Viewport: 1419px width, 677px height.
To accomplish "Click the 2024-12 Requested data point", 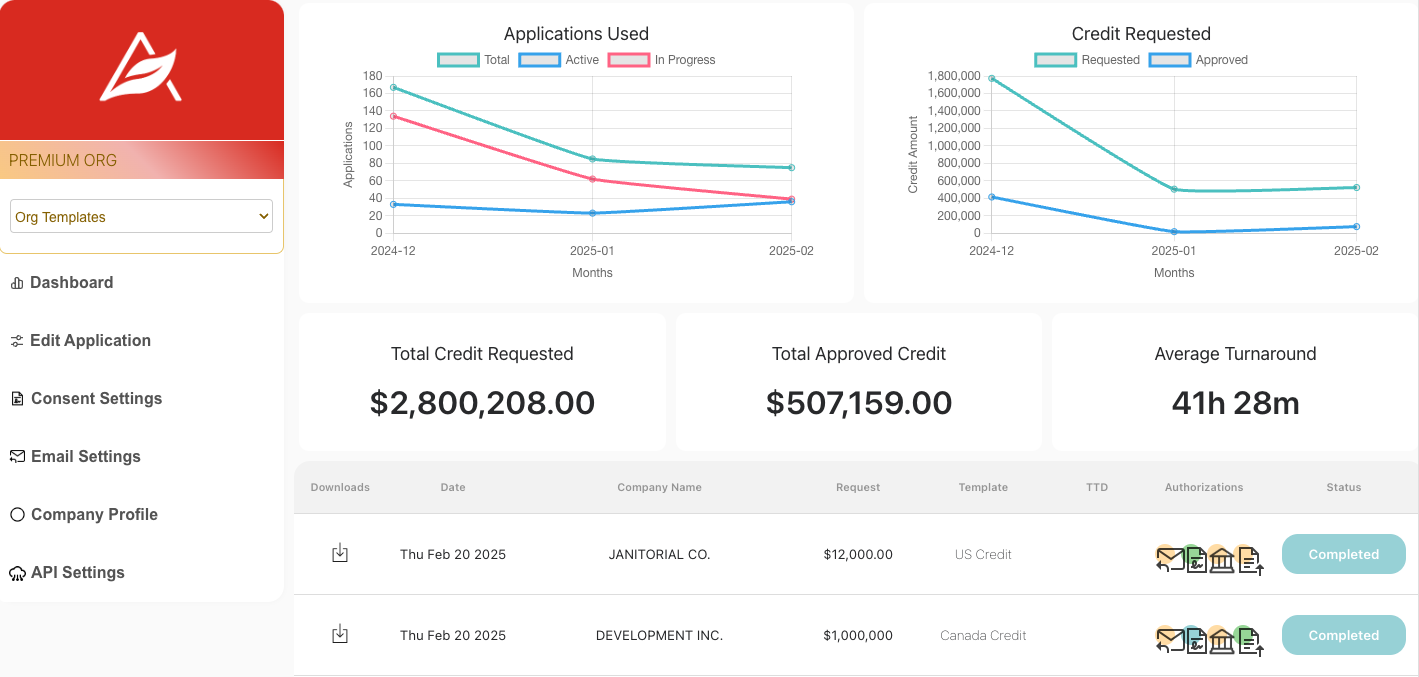I will [992, 78].
